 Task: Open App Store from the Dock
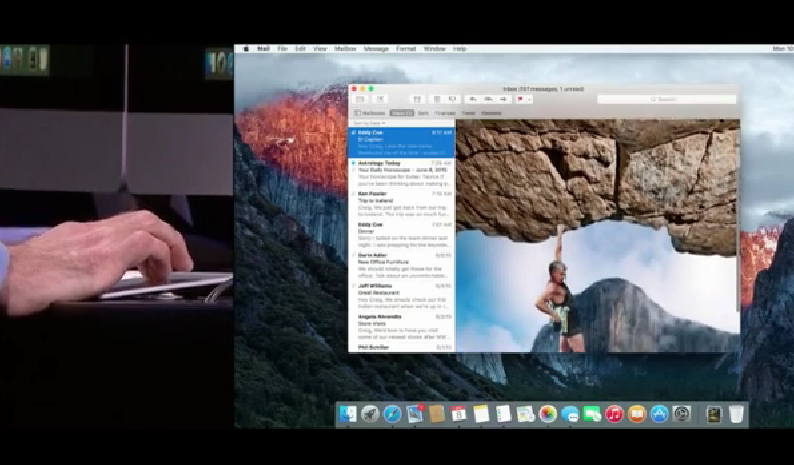tap(659, 414)
